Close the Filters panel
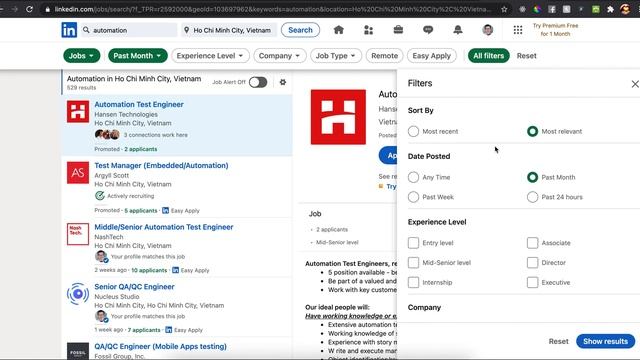This screenshot has height=360, width=640. point(635,84)
